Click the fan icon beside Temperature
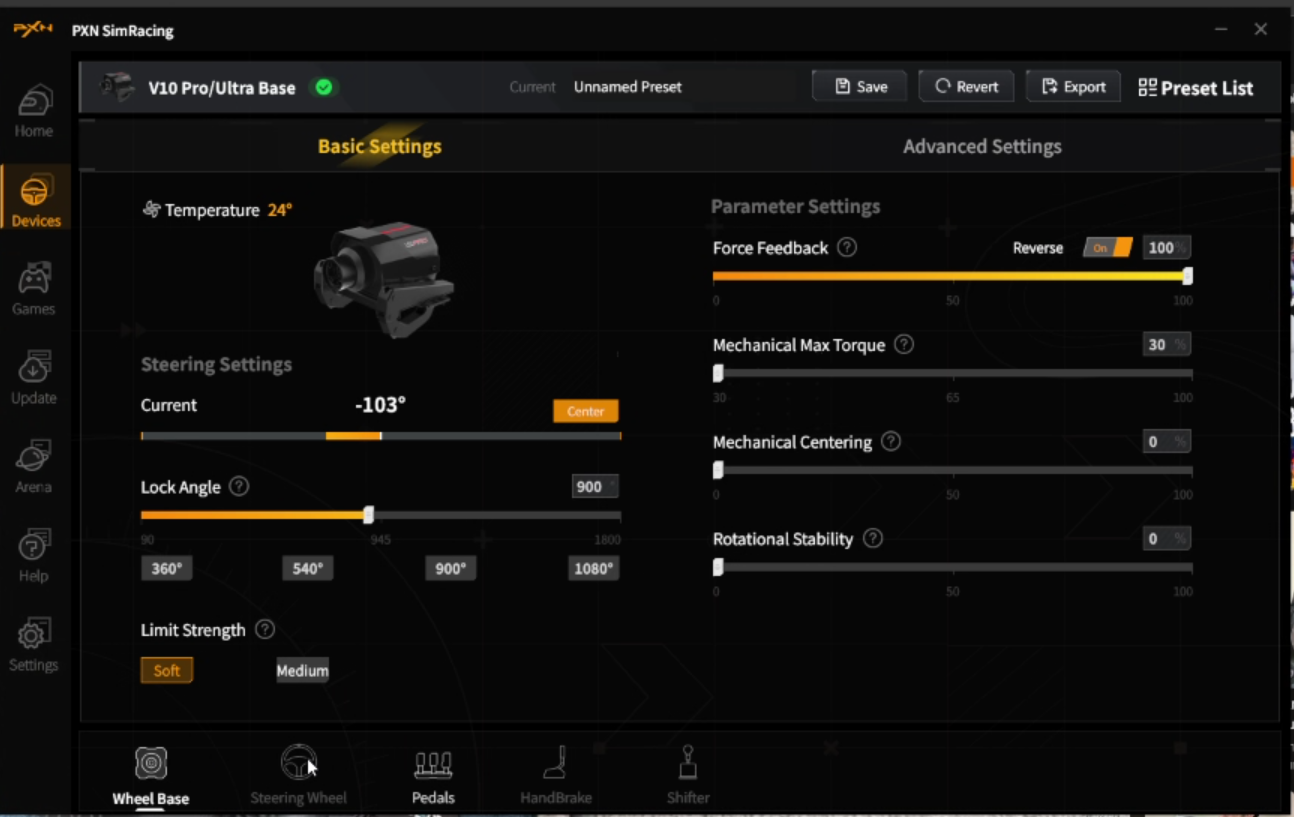The image size is (1294, 817). [152, 209]
